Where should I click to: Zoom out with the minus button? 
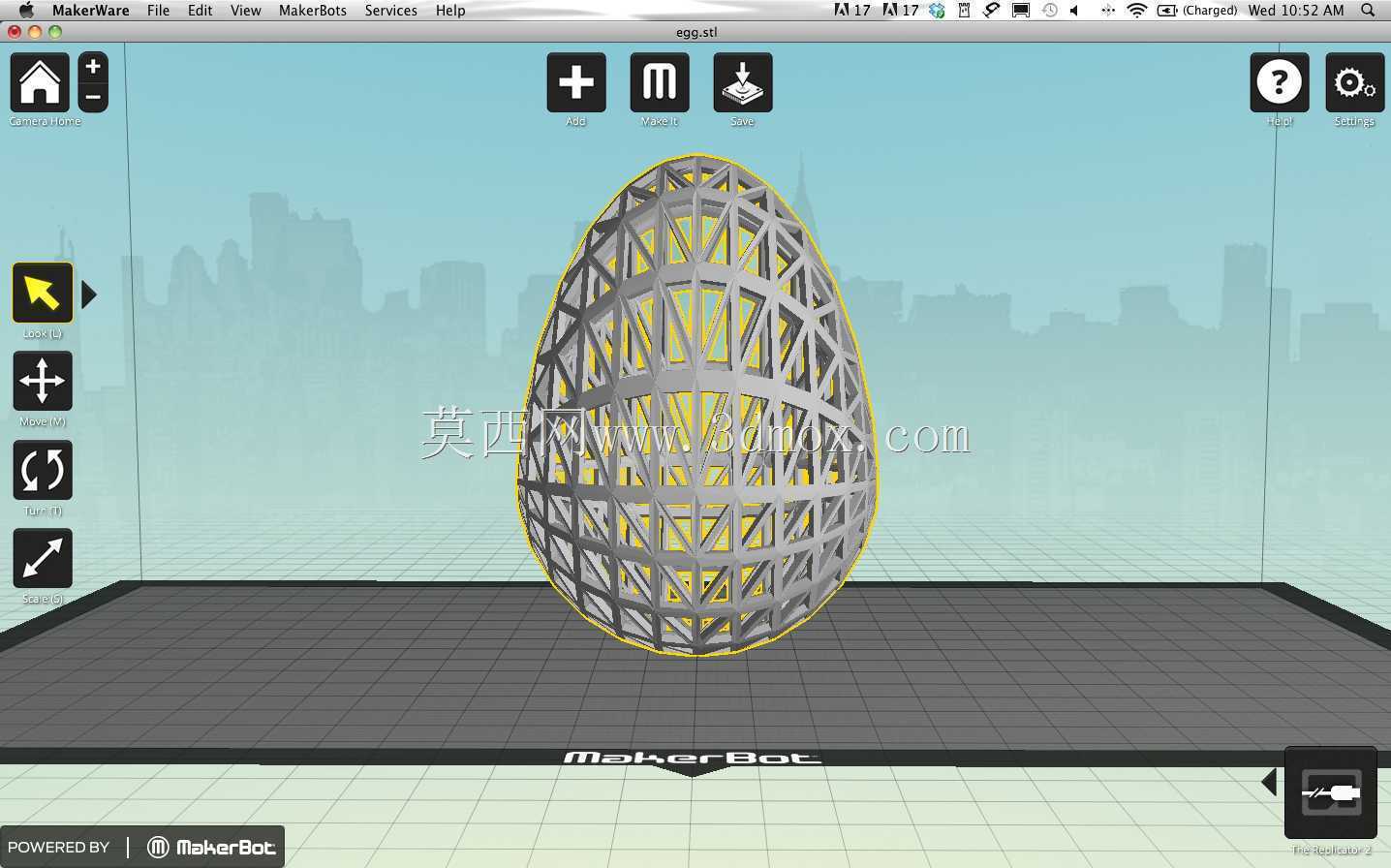(x=93, y=97)
